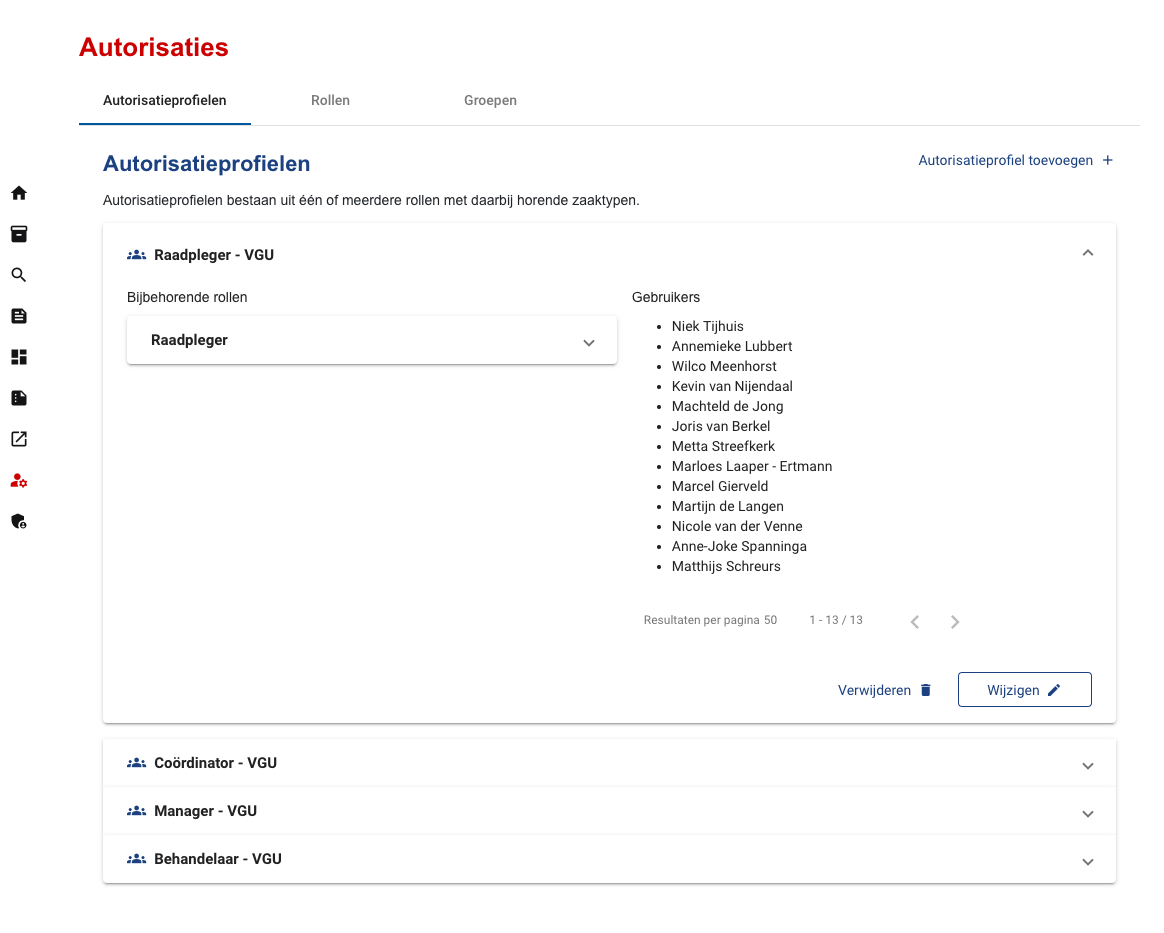The width and height of the screenshot is (1164, 933).
Task: Select user Anne-Joke Spanninga
Action: coord(739,547)
